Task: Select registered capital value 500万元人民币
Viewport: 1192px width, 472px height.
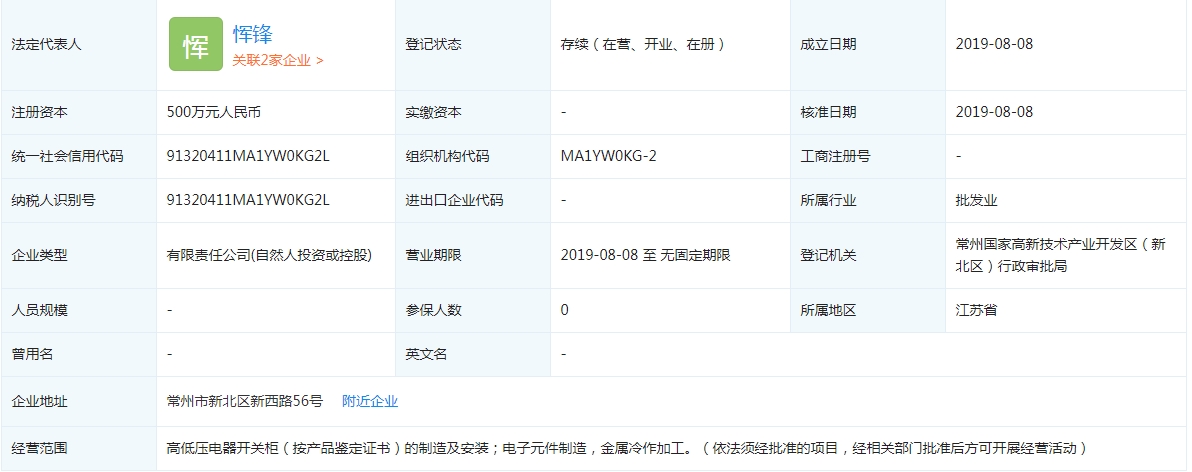Action: click(x=214, y=112)
